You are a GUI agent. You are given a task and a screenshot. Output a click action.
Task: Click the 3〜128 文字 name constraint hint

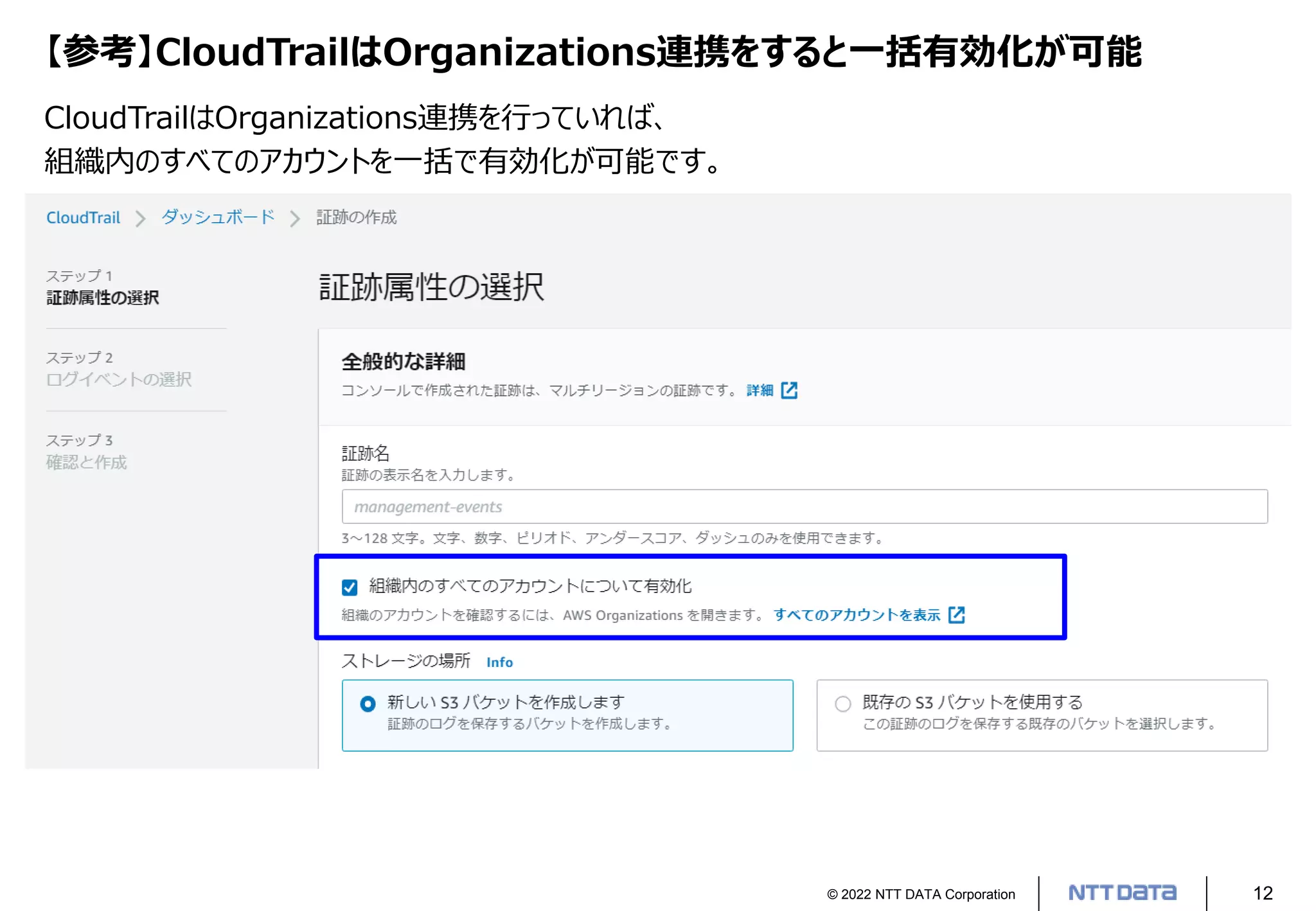(613, 538)
